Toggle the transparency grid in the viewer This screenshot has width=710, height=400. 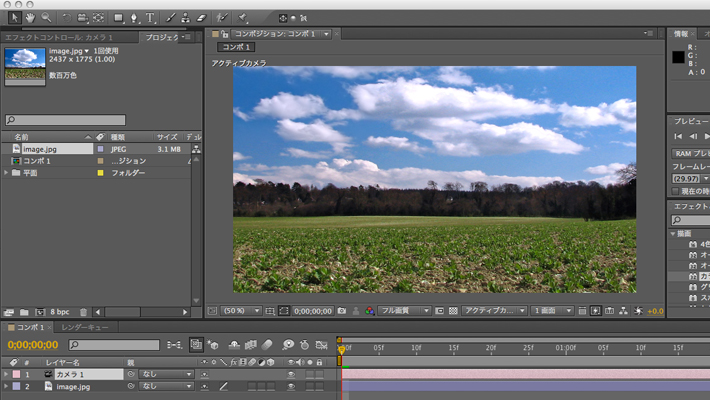click(x=453, y=311)
